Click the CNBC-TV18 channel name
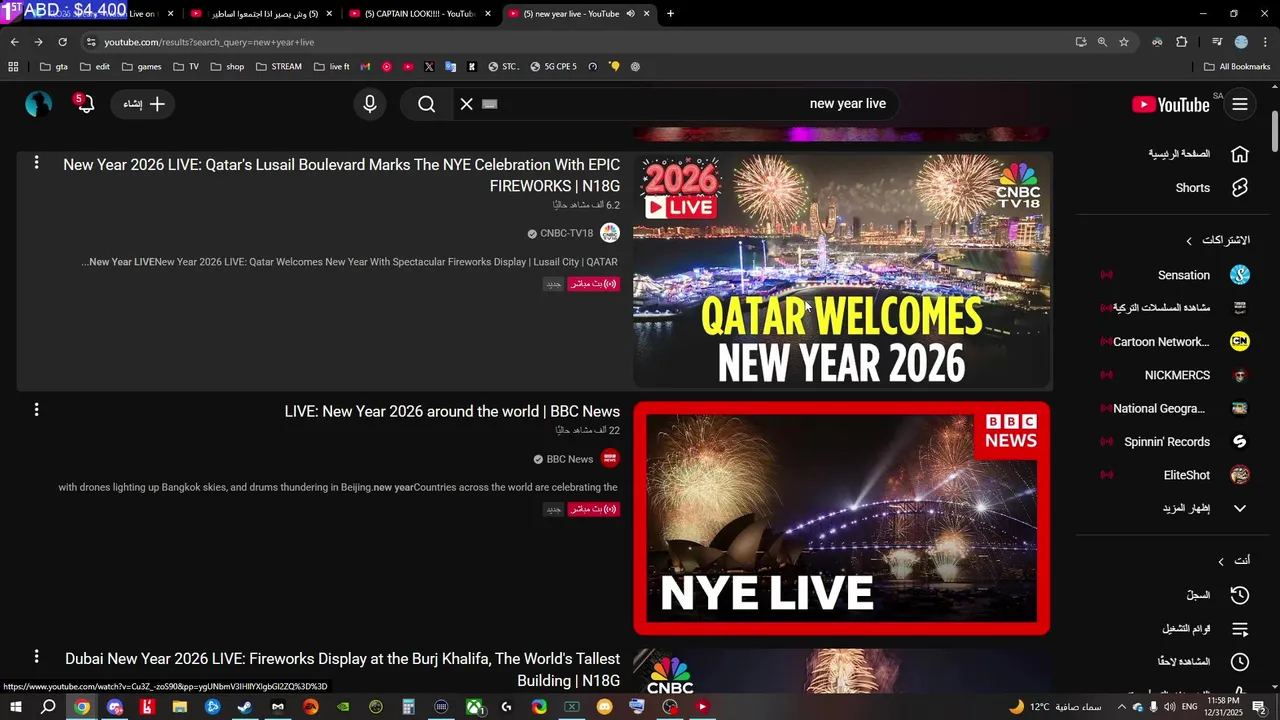Image resolution: width=1280 pixels, height=720 pixels. click(x=567, y=233)
